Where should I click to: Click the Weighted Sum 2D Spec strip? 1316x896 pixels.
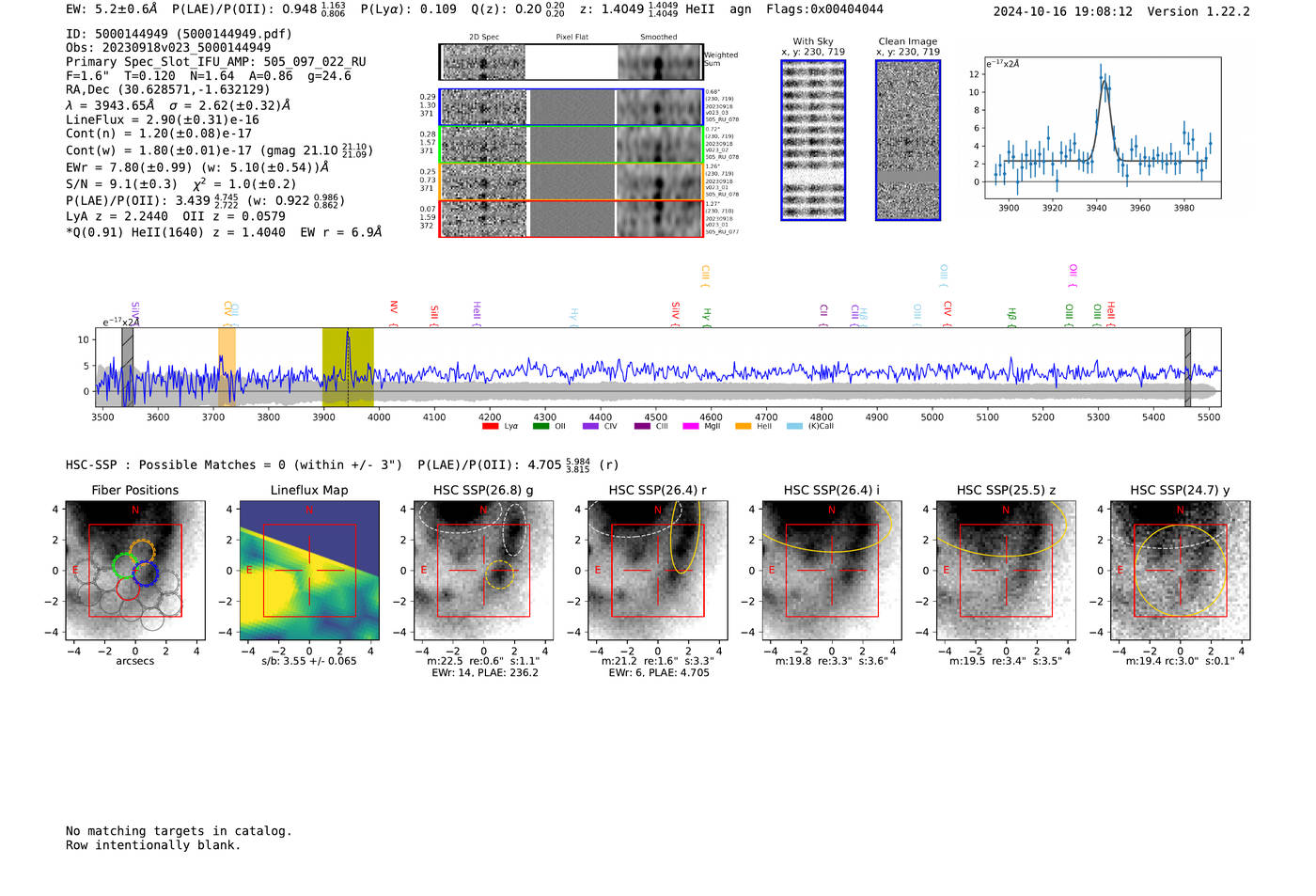(571, 62)
